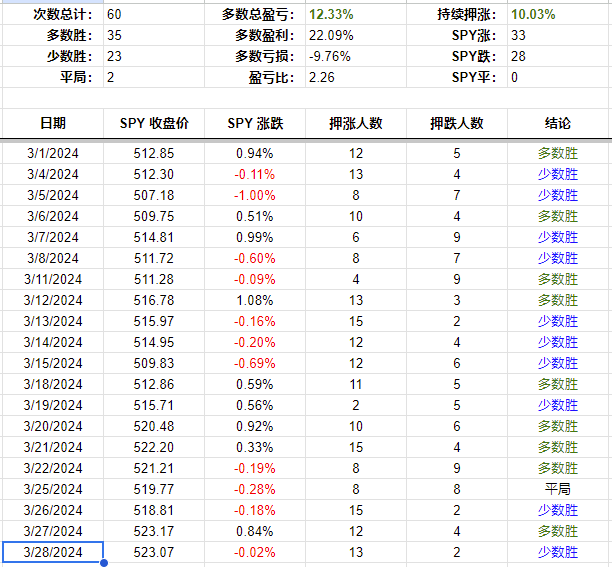
Task: Click the SPY跌 count 28
Action: tap(558, 56)
